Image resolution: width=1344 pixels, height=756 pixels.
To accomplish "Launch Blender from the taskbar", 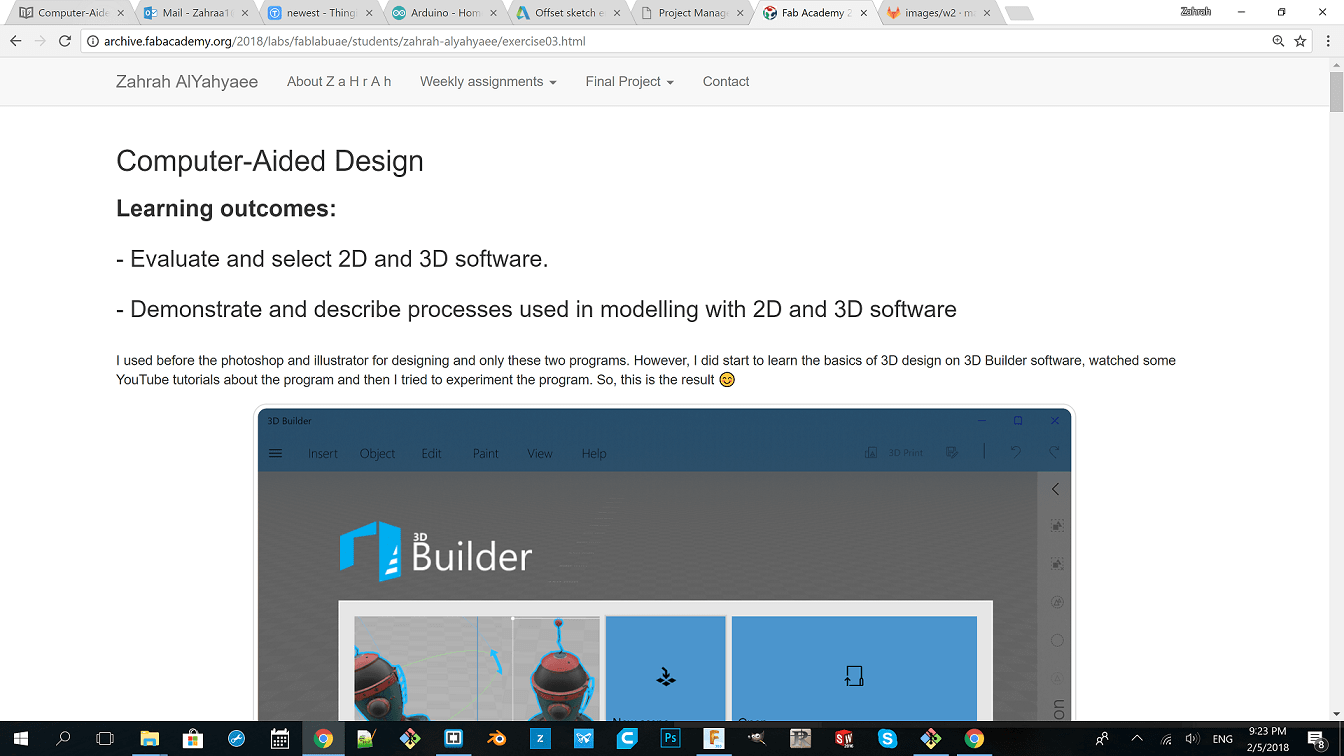I will pos(496,739).
